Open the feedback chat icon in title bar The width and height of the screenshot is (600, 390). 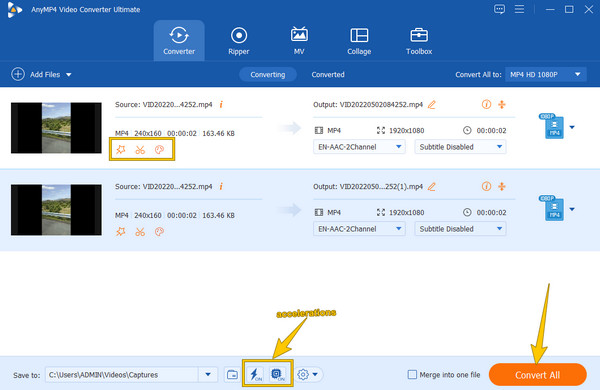tap(499, 9)
